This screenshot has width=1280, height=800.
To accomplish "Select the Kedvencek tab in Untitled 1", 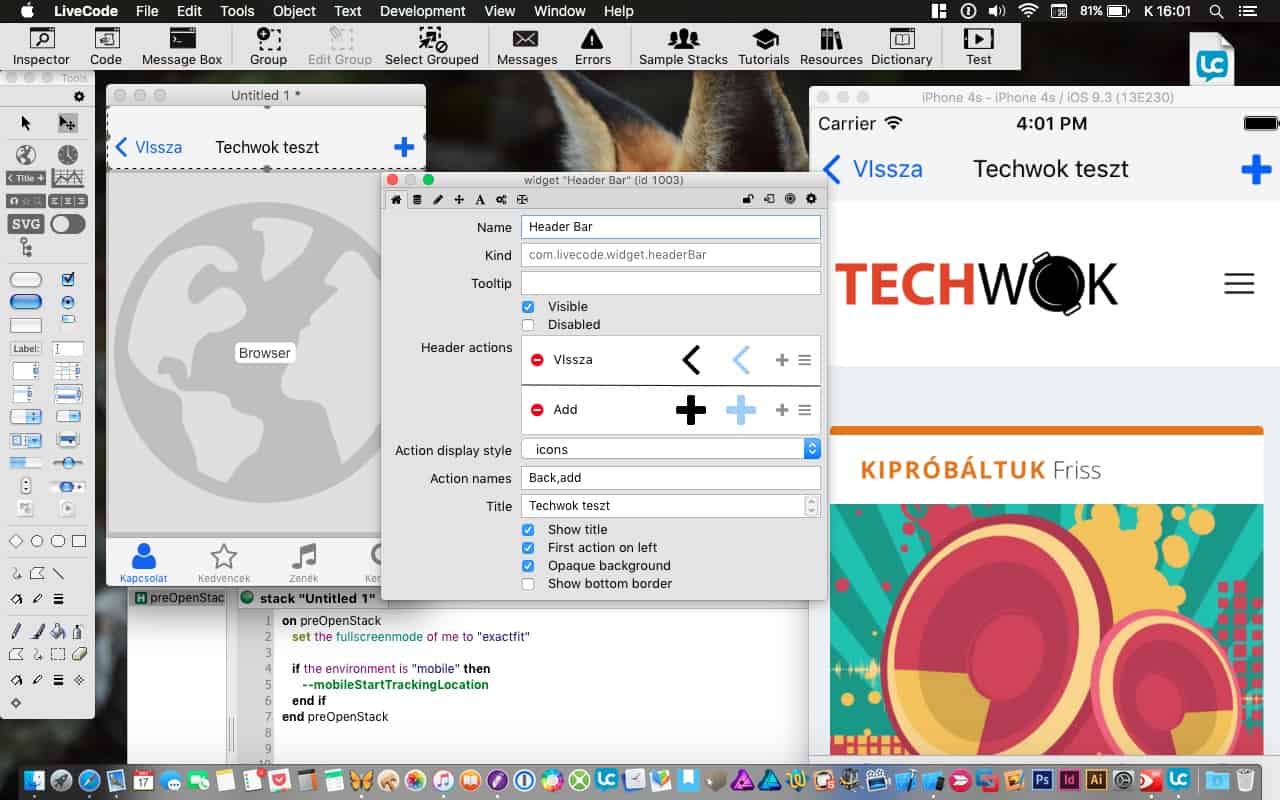I will (224, 563).
